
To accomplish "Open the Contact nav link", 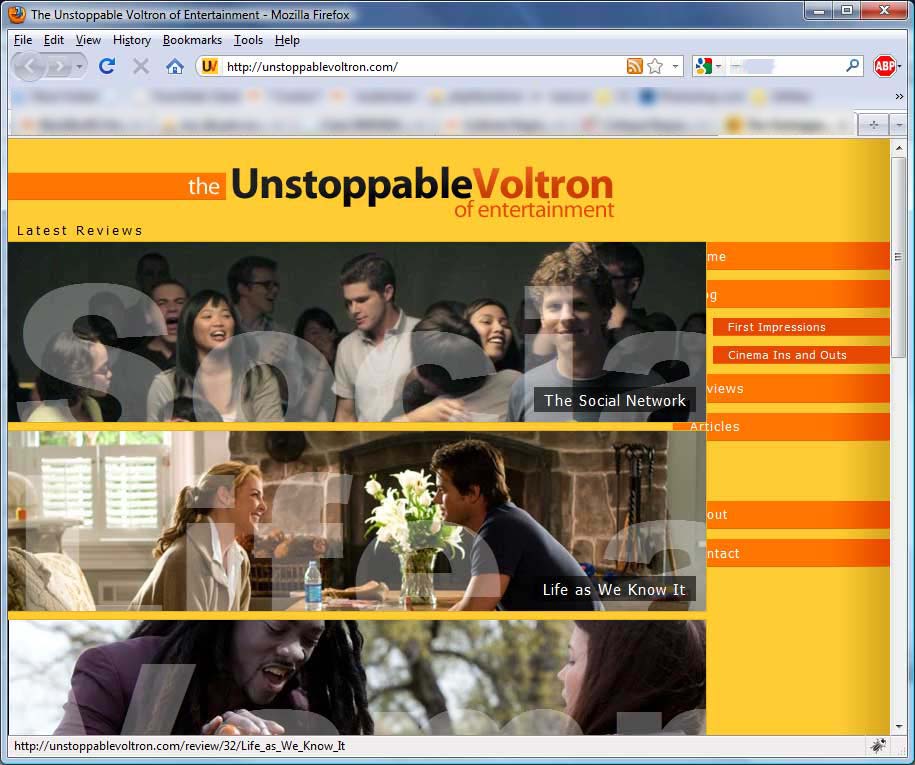I will (798, 553).
